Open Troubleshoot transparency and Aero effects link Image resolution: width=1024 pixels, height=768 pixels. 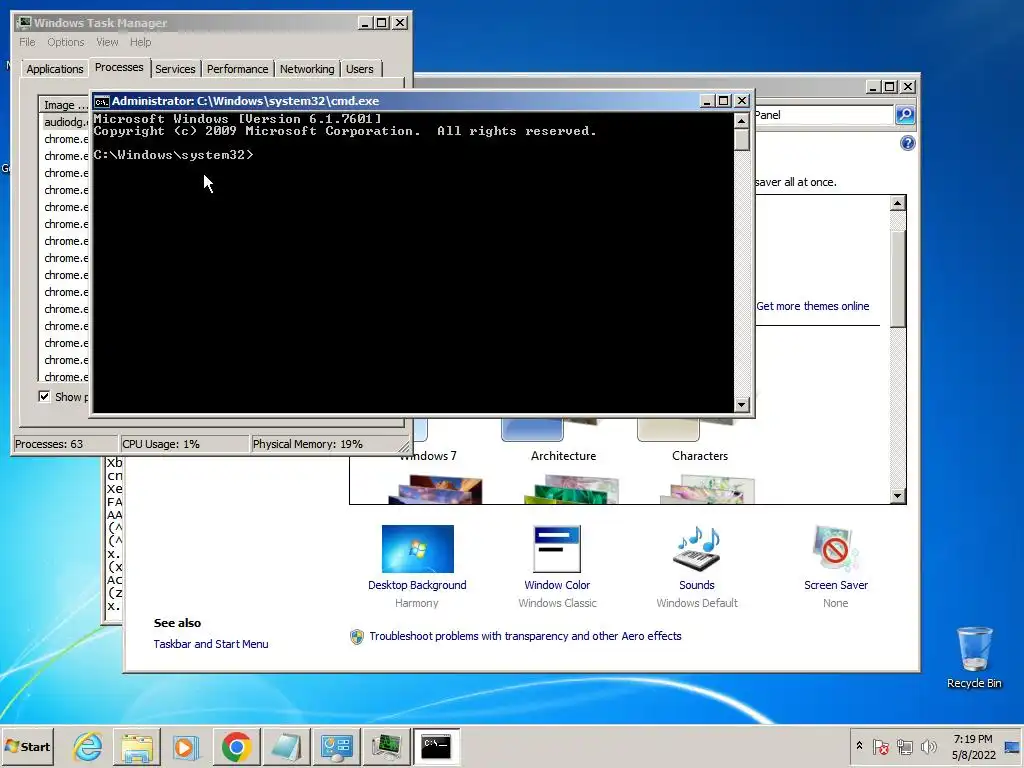pos(525,636)
